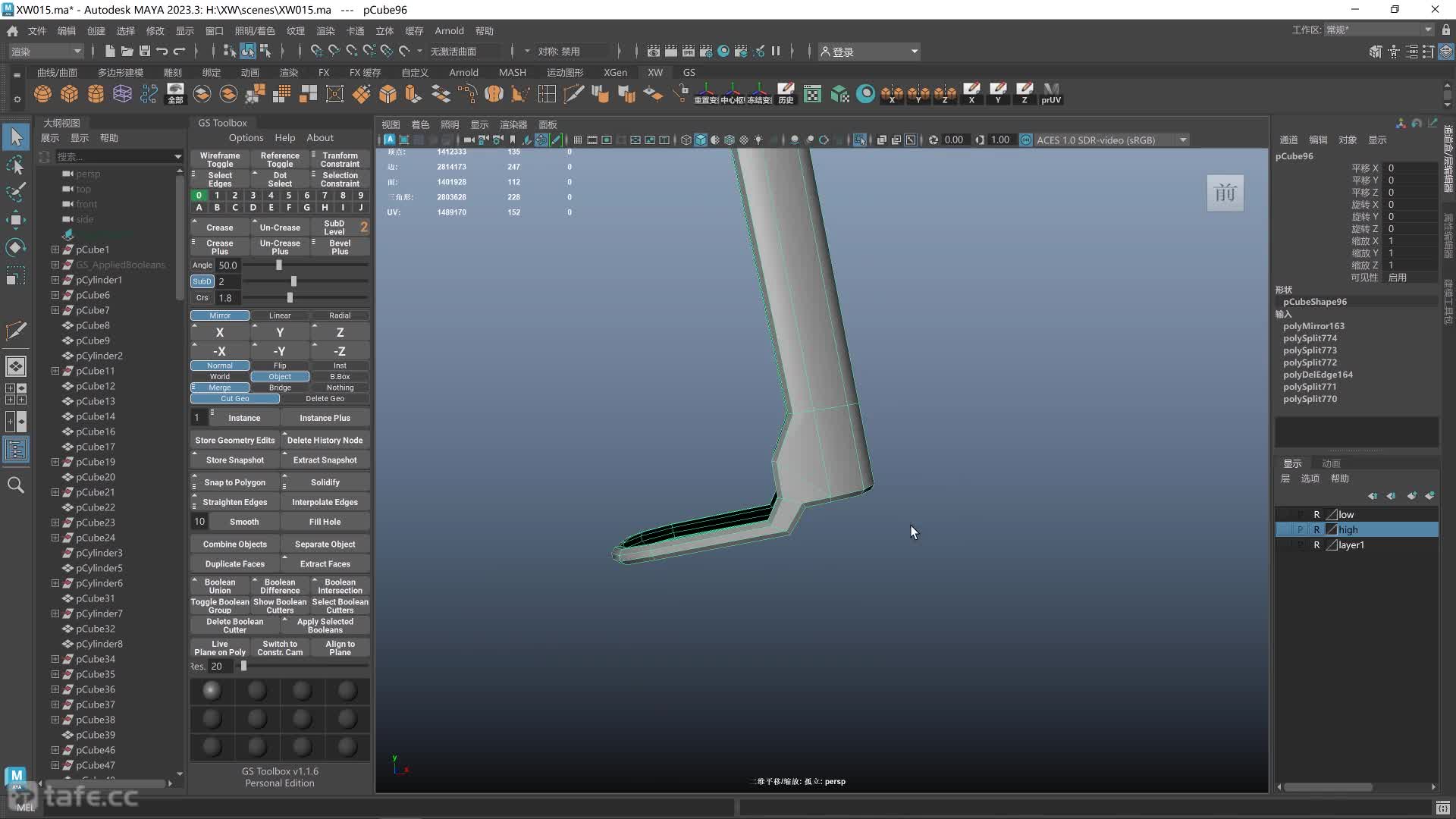The height and width of the screenshot is (819, 1456).
Task: Select the Radial mode option
Action: [340, 315]
